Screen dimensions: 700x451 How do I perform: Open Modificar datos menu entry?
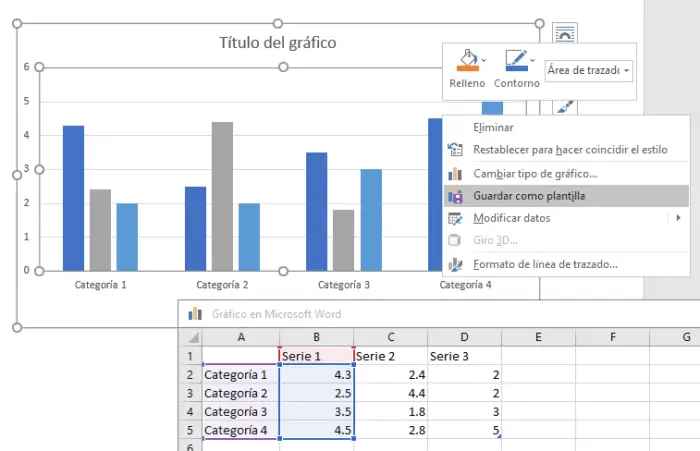pos(567,218)
